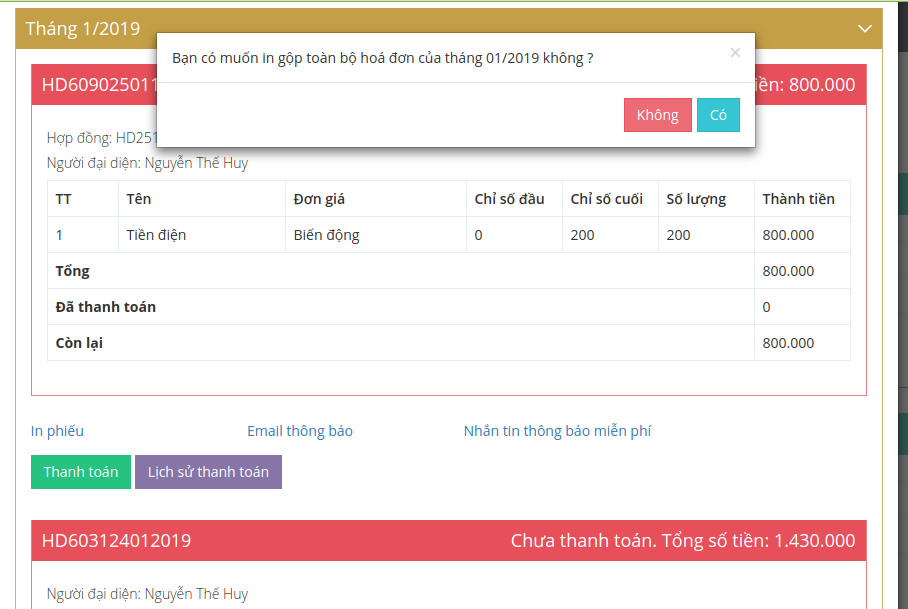
Task: Click the Email thông báo link
Action: pos(299,431)
